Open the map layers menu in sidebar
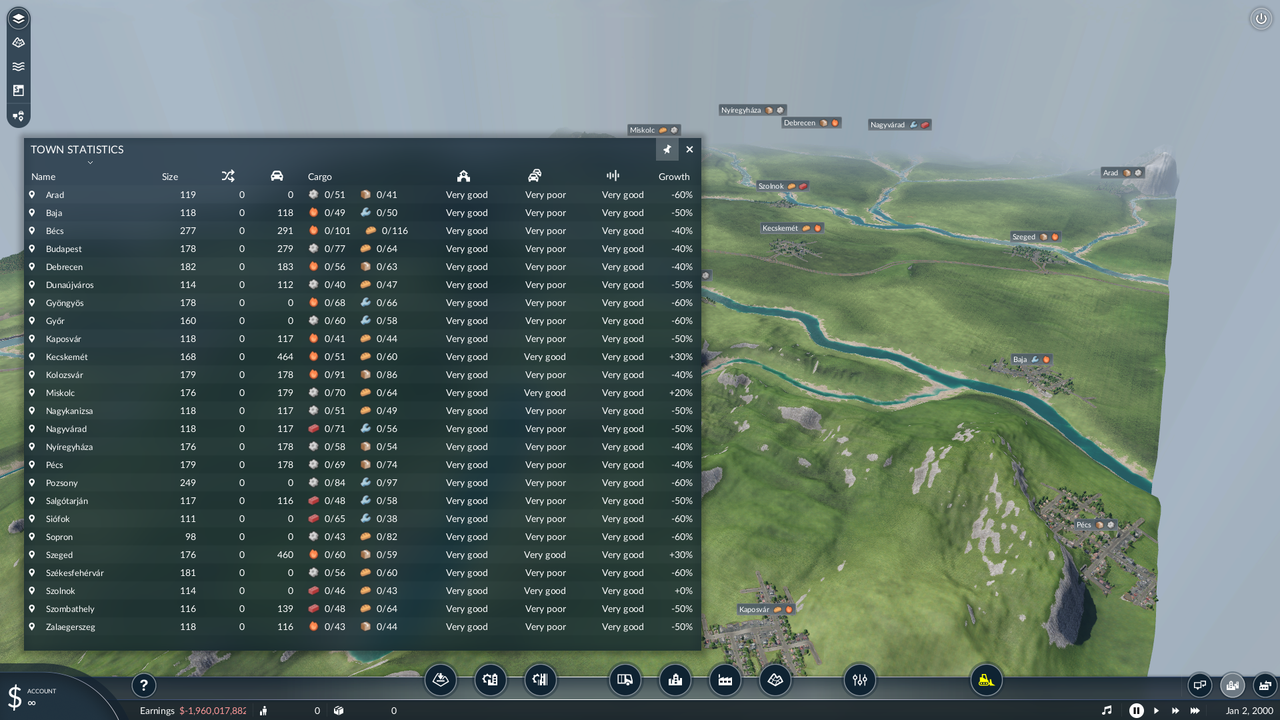 (18, 18)
